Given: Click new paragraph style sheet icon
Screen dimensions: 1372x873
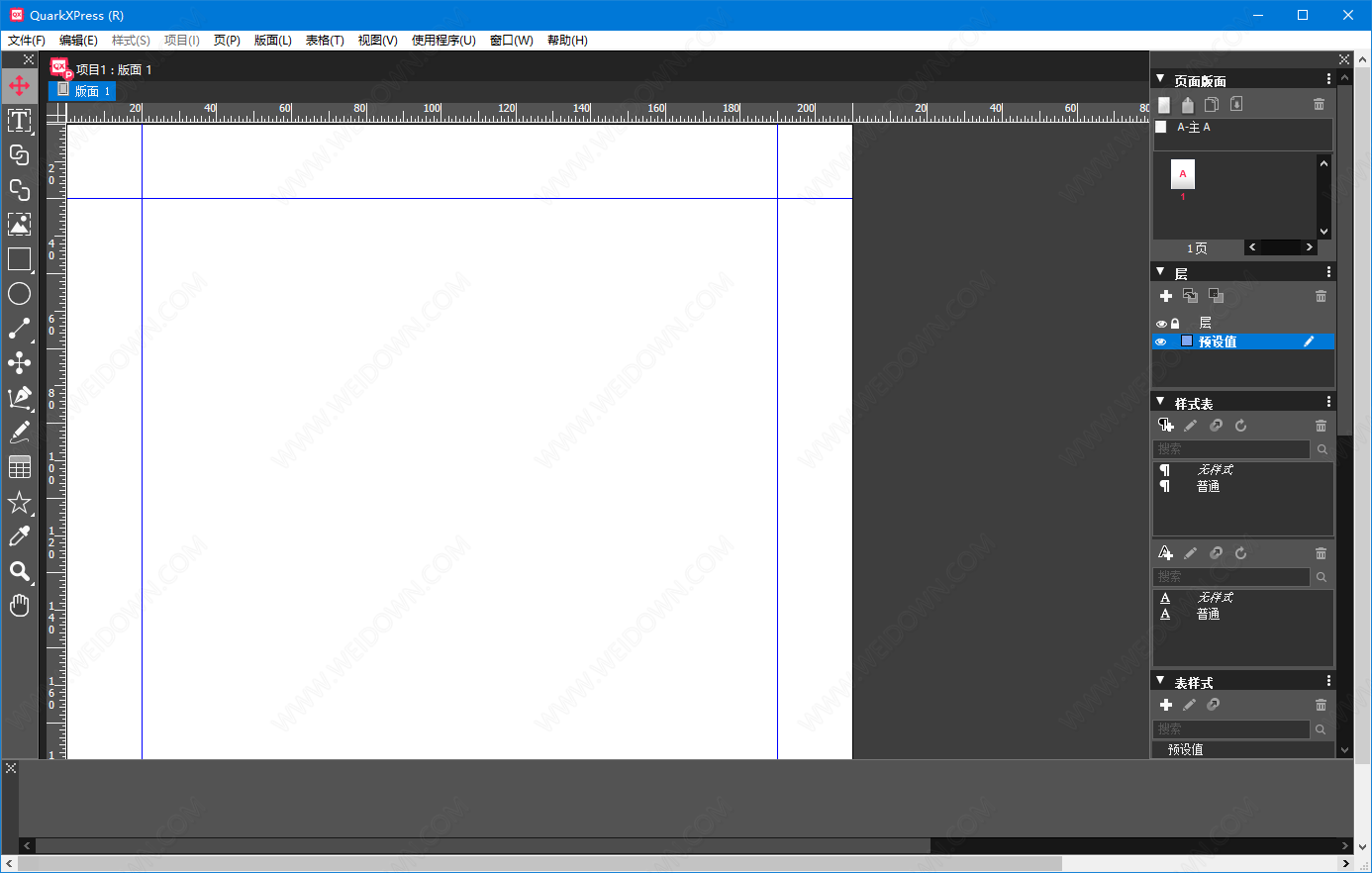Looking at the screenshot, I should pos(1166,426).
